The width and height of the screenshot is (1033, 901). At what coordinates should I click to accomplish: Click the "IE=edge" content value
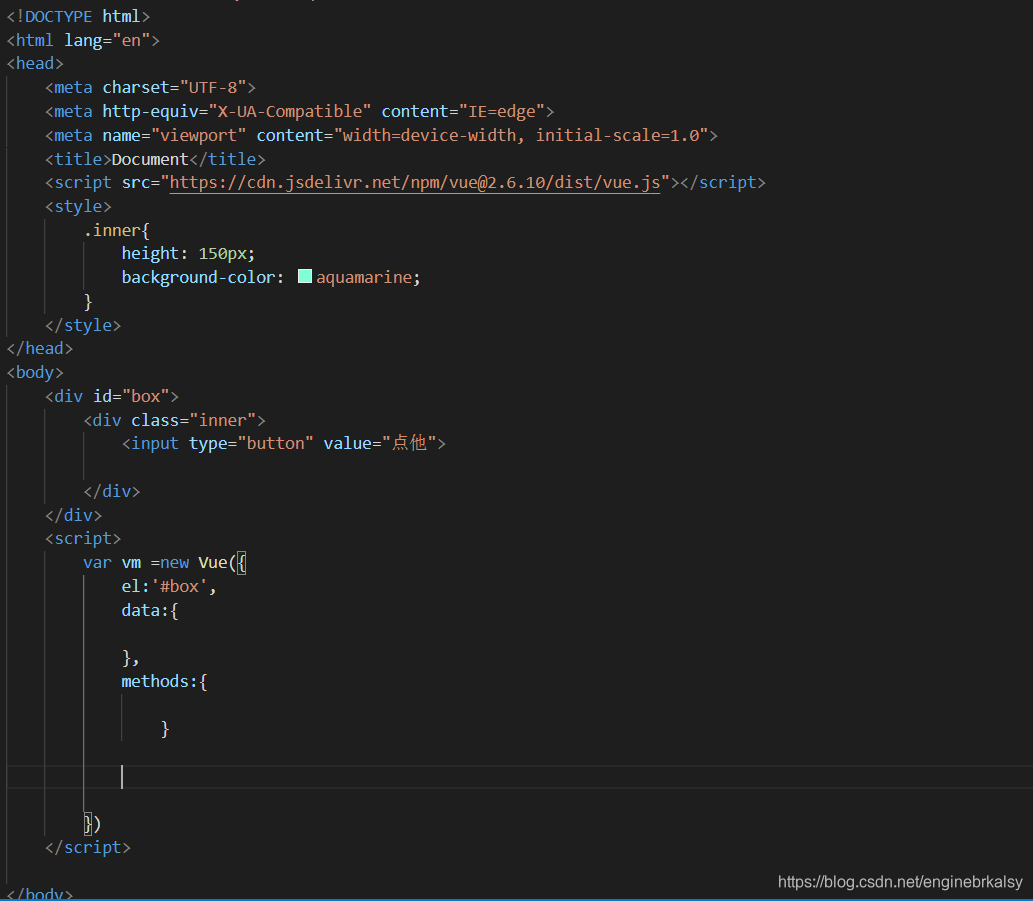click(501, 111)
